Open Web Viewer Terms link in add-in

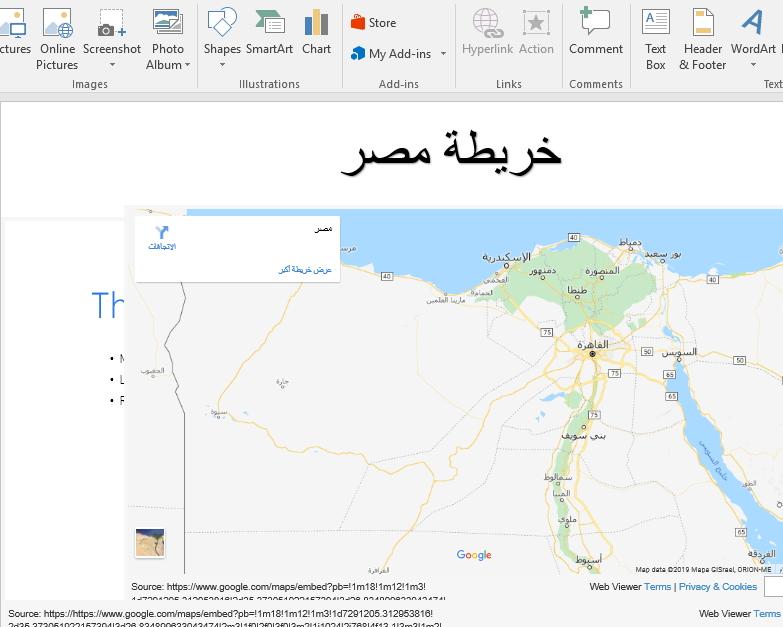[x=657, y=587]
